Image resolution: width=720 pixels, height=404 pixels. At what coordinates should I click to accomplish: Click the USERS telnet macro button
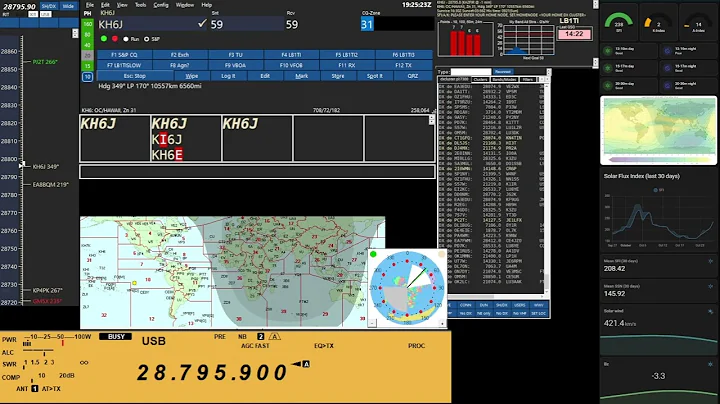[x=520, y=305]
